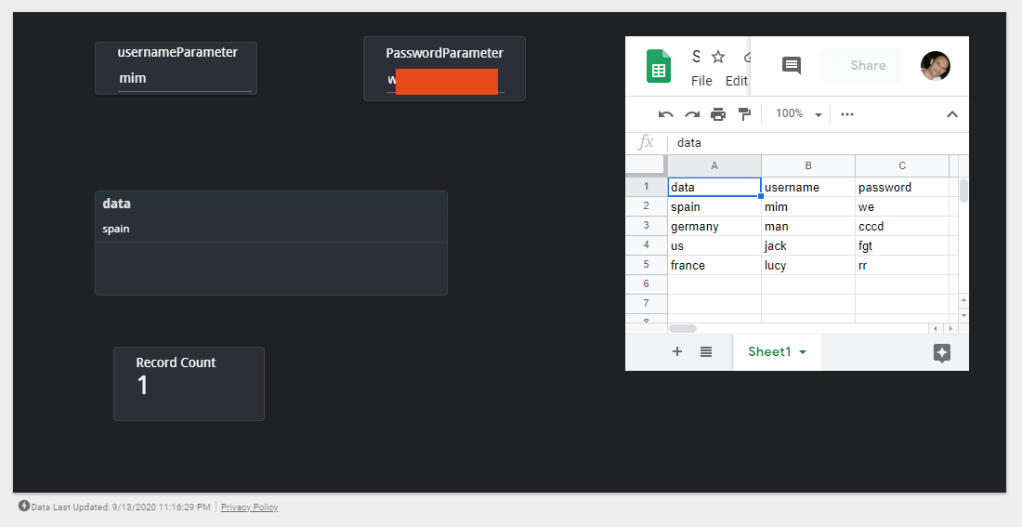This screenshot has height=527, width=1022.
Task: Open the Explore button at bottom right
Action: [x=941, y=353]
